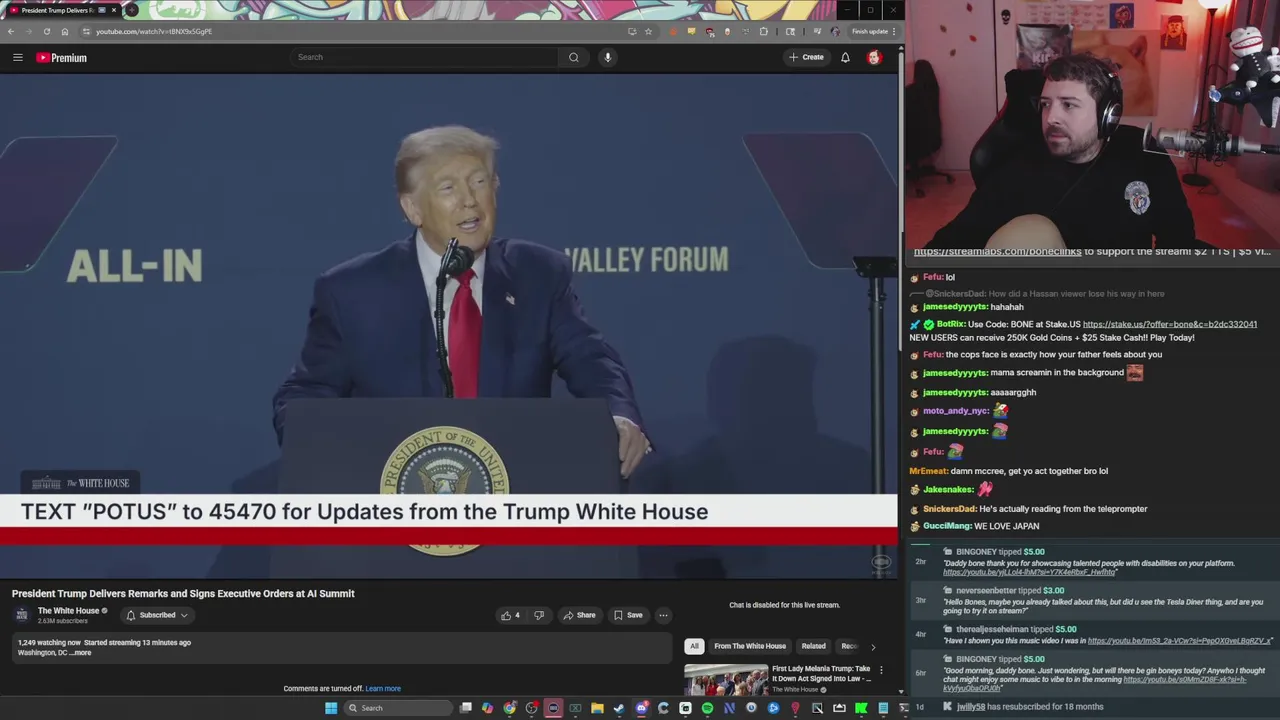1280x720 pixels.
Task: Open The White House channel avatar
Action: (22, 615)
